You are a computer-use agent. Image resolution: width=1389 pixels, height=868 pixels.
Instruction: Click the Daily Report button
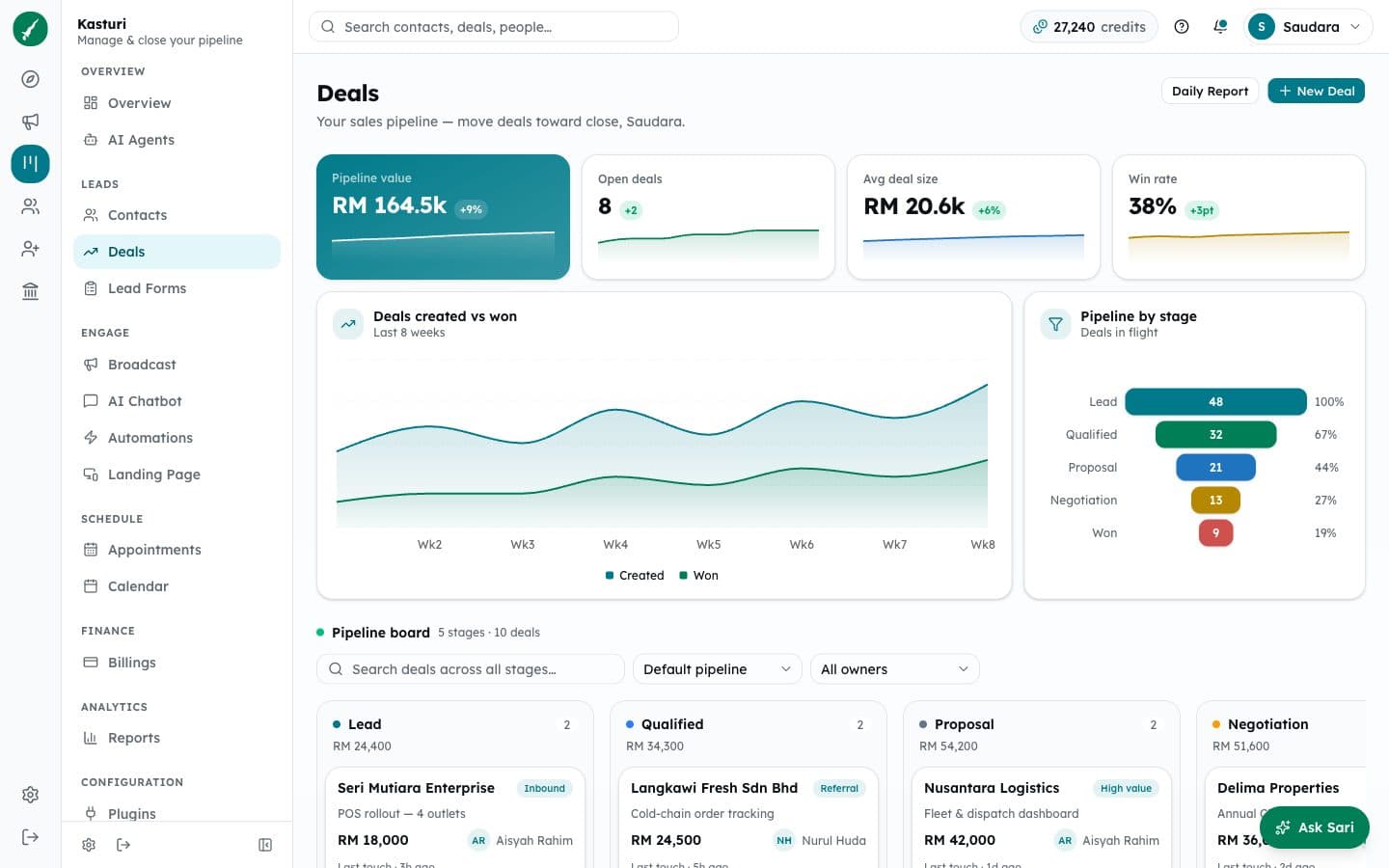pyautogui.click(x=1210, y=91)
